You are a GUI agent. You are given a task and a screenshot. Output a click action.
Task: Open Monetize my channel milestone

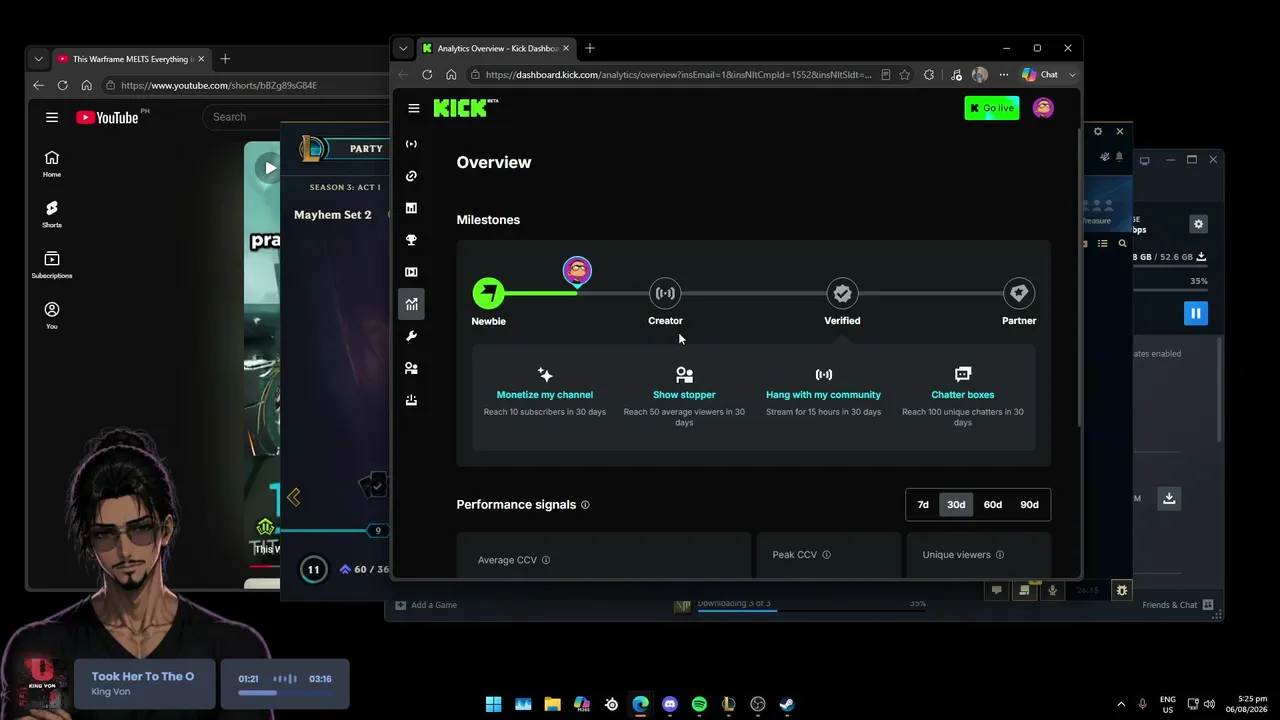545,395
